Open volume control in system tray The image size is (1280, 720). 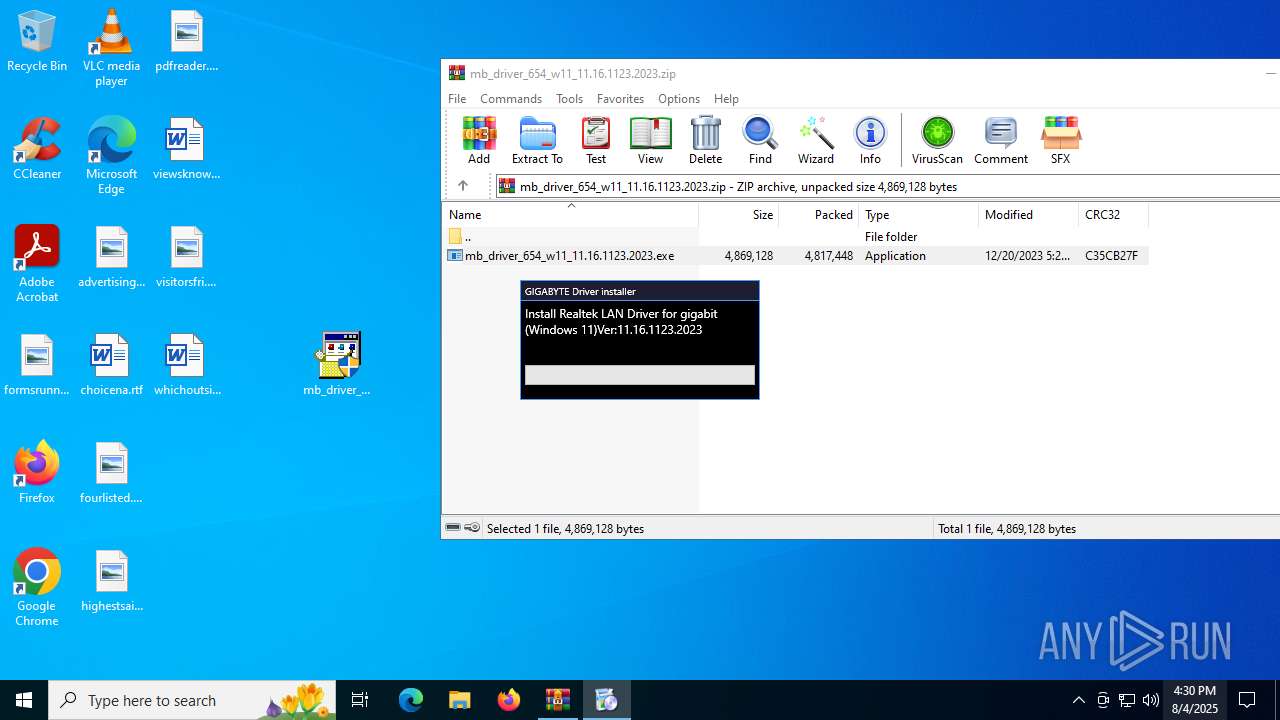tap(1151, 700)
